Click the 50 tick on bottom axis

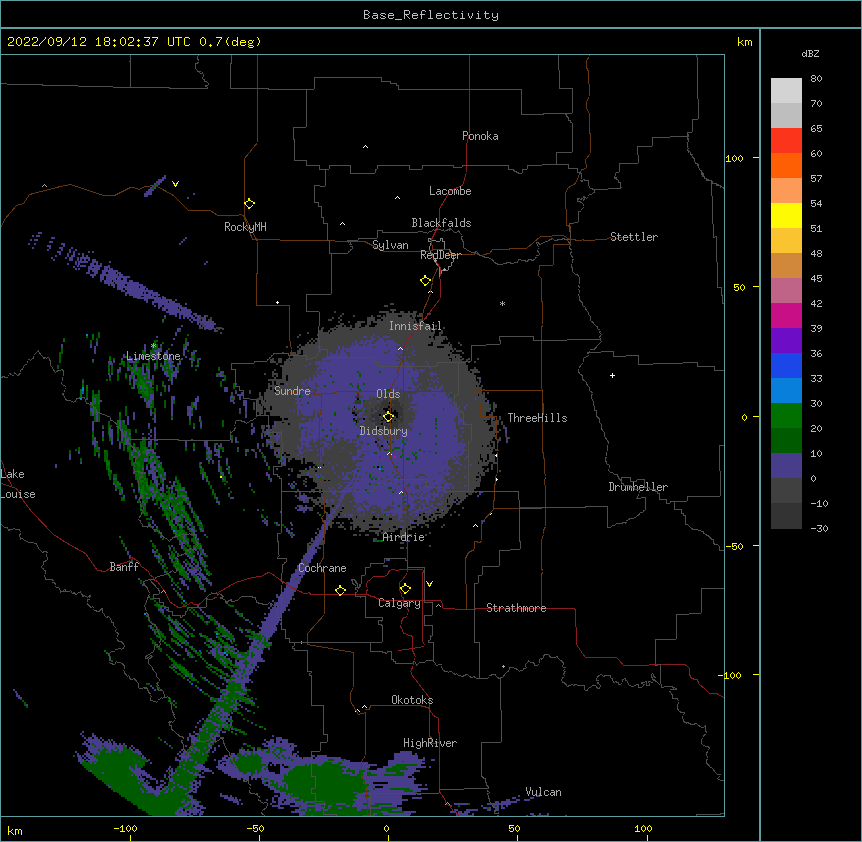514,828
